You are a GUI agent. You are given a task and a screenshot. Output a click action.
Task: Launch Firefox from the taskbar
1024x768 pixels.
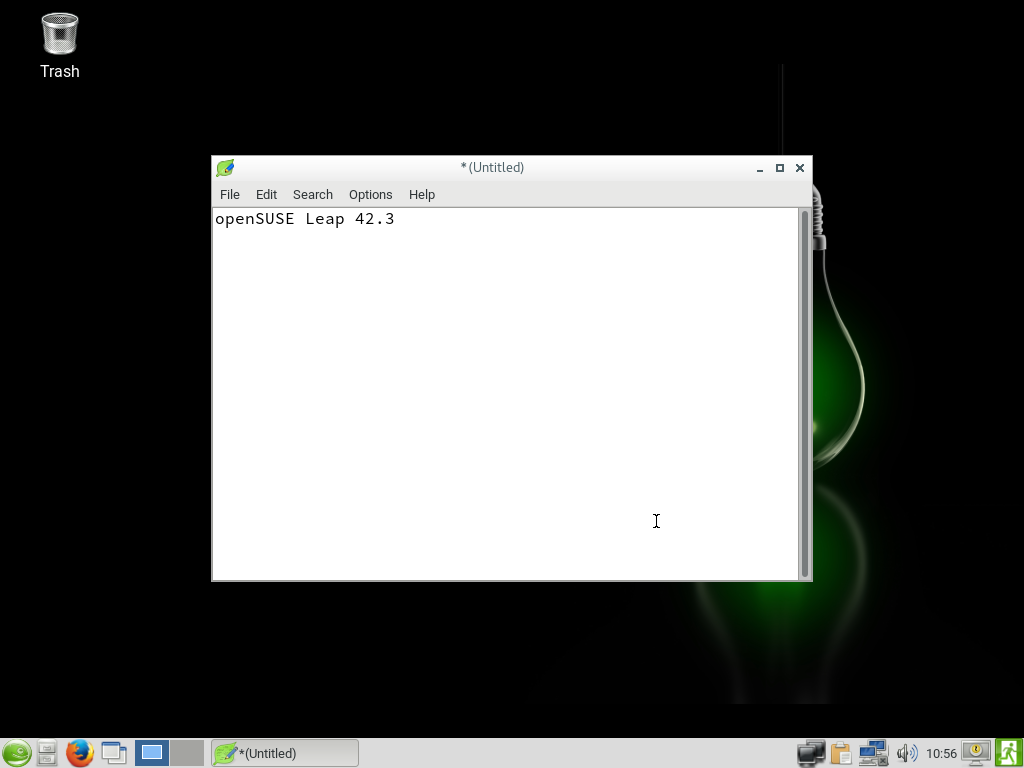coord(80,753)
